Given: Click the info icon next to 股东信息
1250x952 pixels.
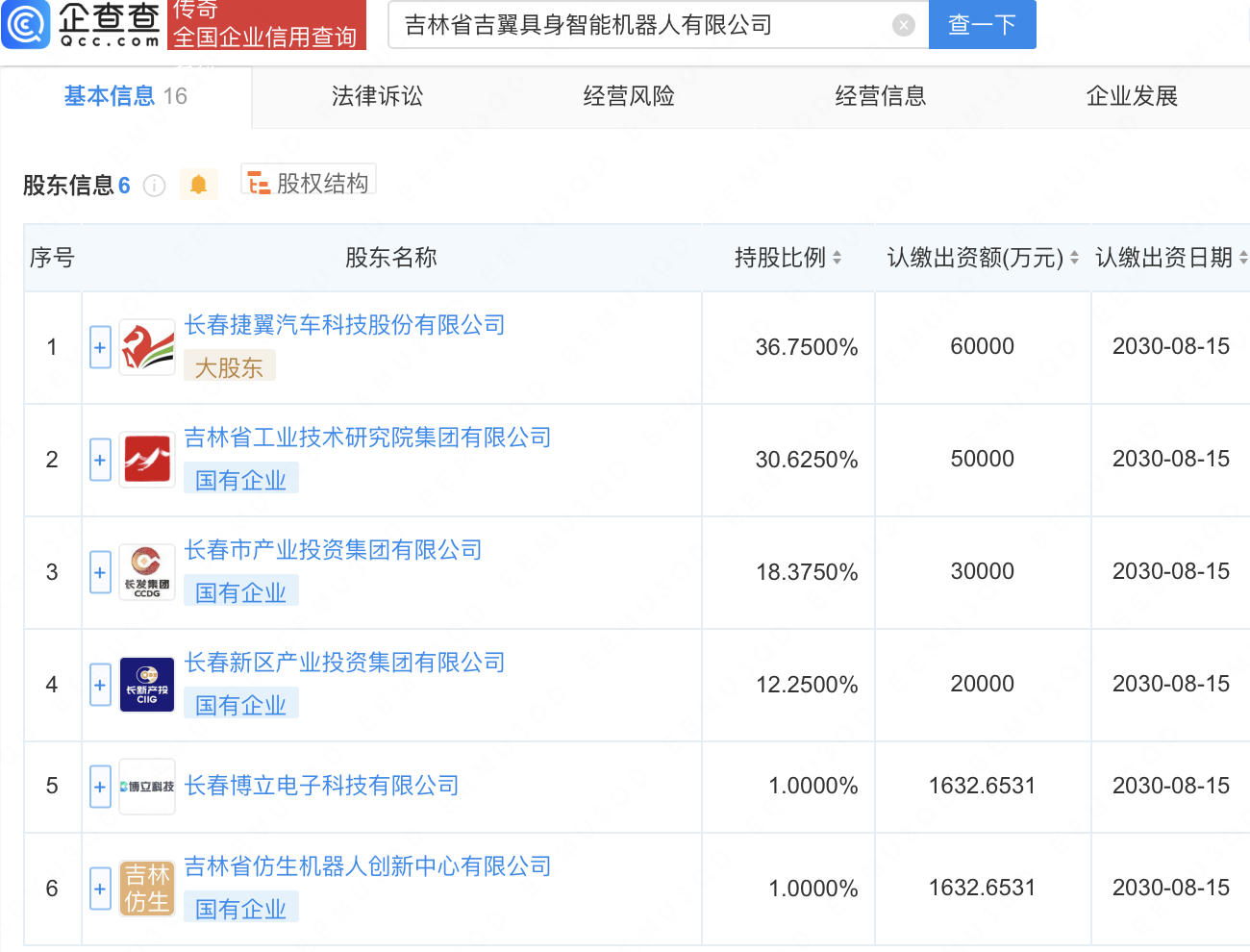Looking at the screenshot, I should pos(154,186).
